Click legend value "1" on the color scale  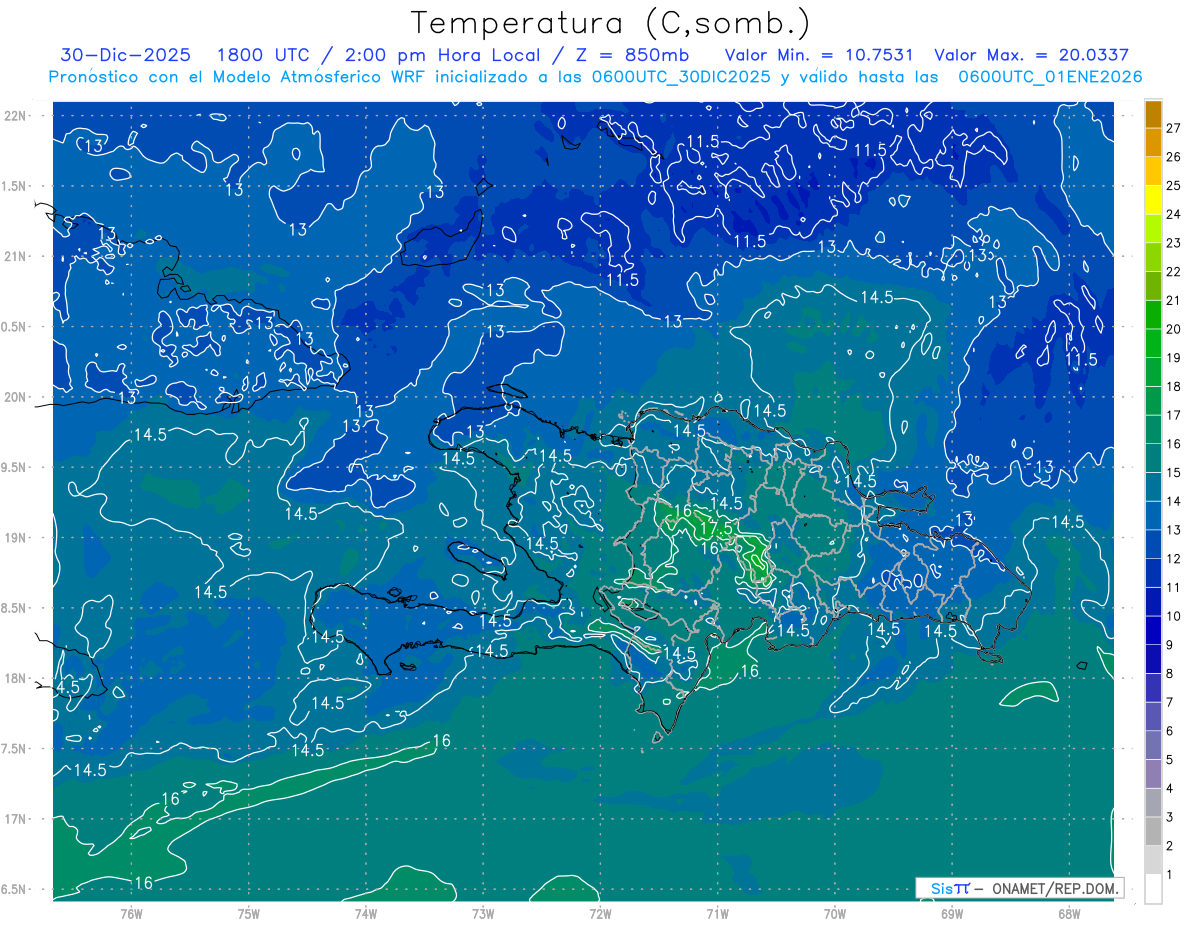click(1169, 875)
